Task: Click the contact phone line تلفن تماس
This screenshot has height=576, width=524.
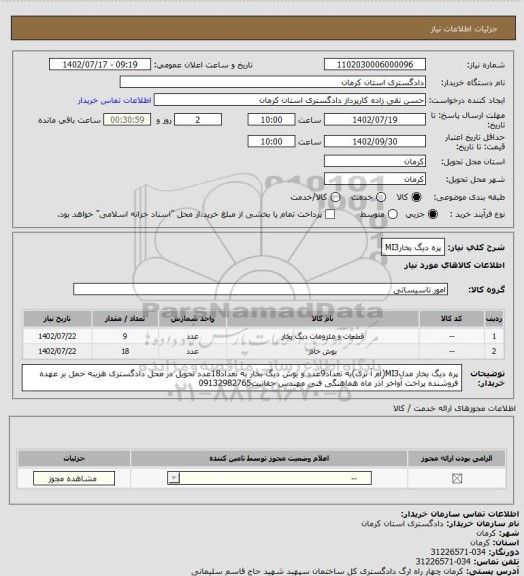Action: [467, 562]
